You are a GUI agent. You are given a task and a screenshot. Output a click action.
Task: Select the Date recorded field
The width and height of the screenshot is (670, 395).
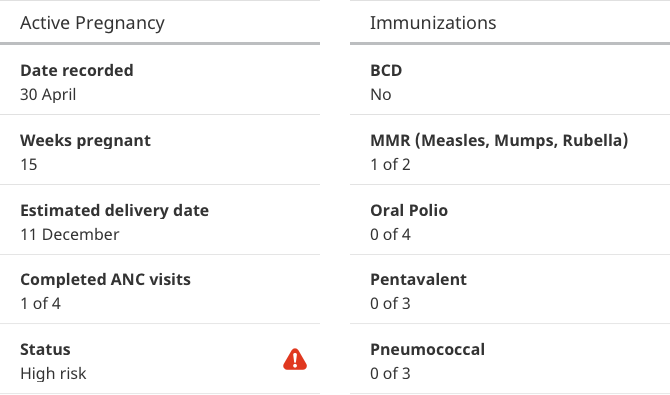tap(160, 80)
